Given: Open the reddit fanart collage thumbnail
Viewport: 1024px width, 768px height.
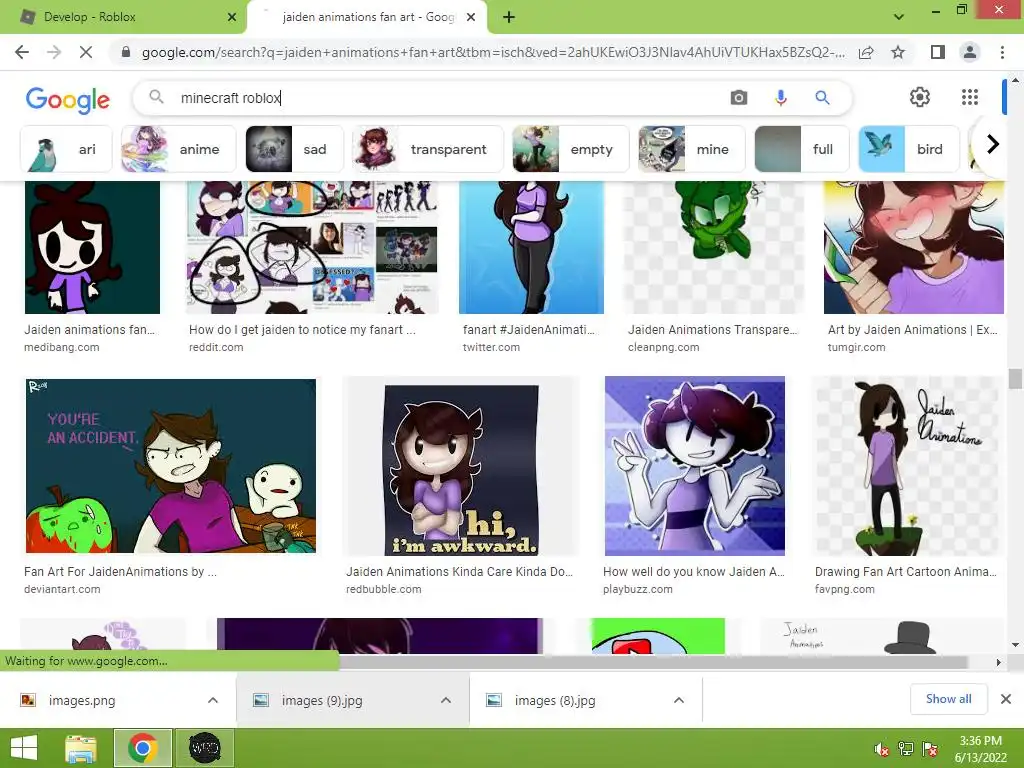Looking at the screenshot, I should [312, 248].
